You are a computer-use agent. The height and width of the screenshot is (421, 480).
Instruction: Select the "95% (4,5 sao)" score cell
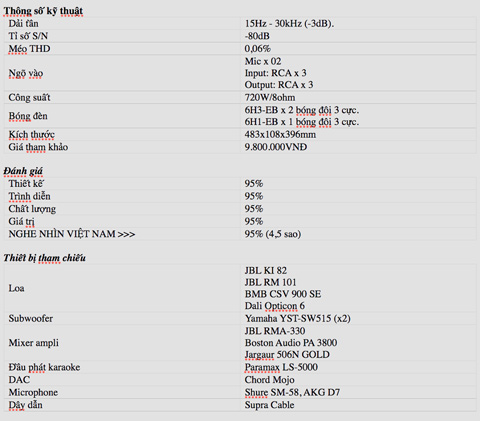pos(359,234)
